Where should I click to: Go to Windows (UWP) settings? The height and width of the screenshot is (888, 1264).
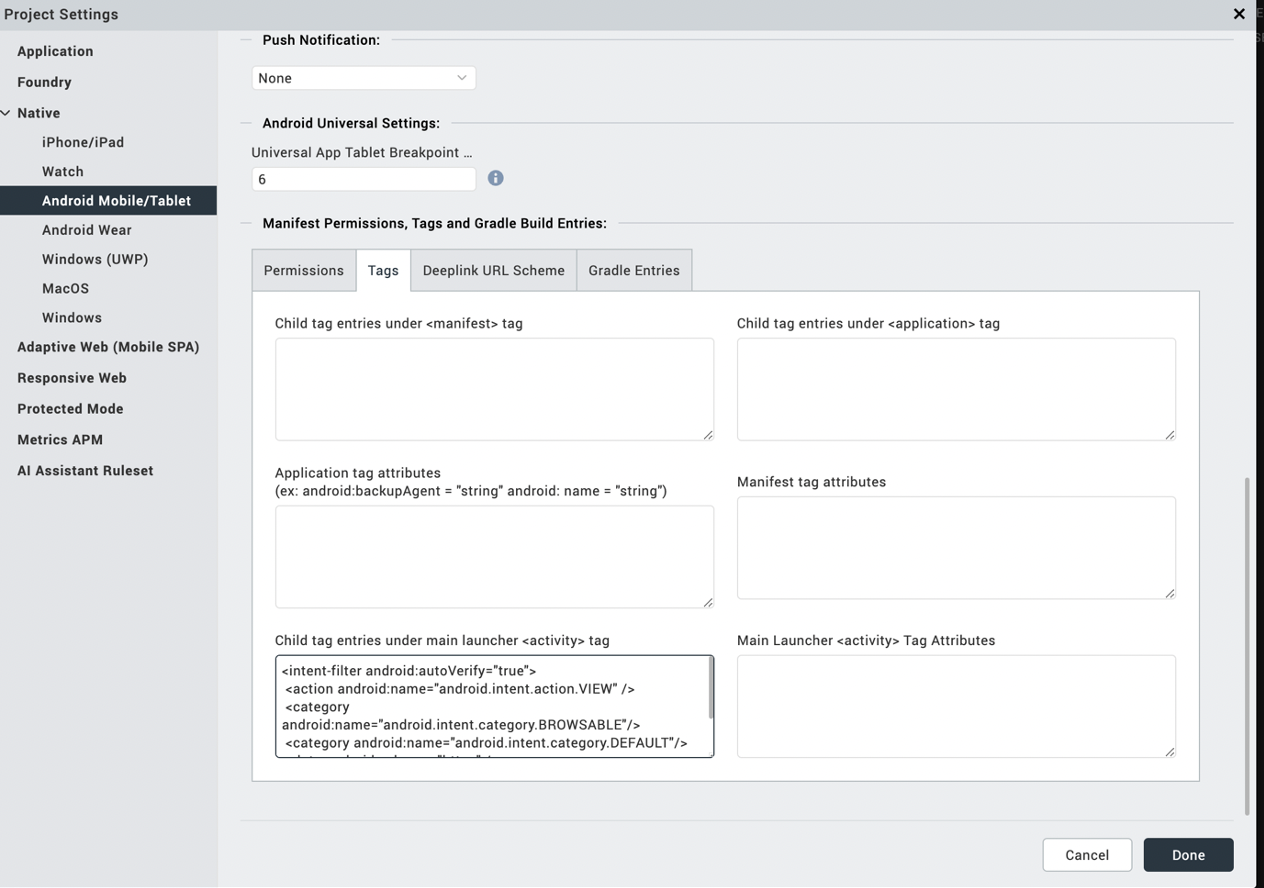95,259
